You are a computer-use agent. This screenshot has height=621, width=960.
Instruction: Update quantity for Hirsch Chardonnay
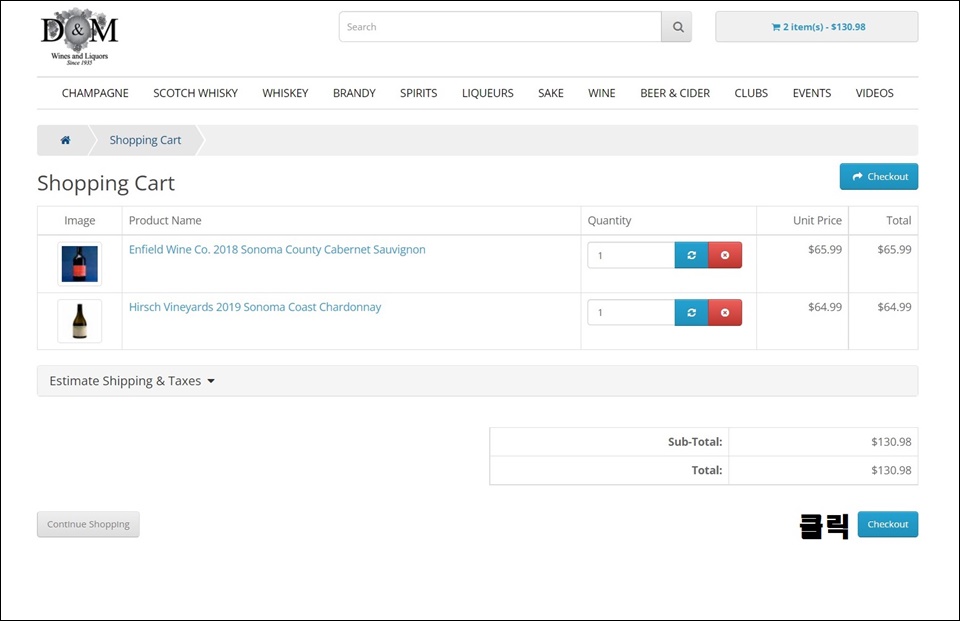click(x=692, y=312)
